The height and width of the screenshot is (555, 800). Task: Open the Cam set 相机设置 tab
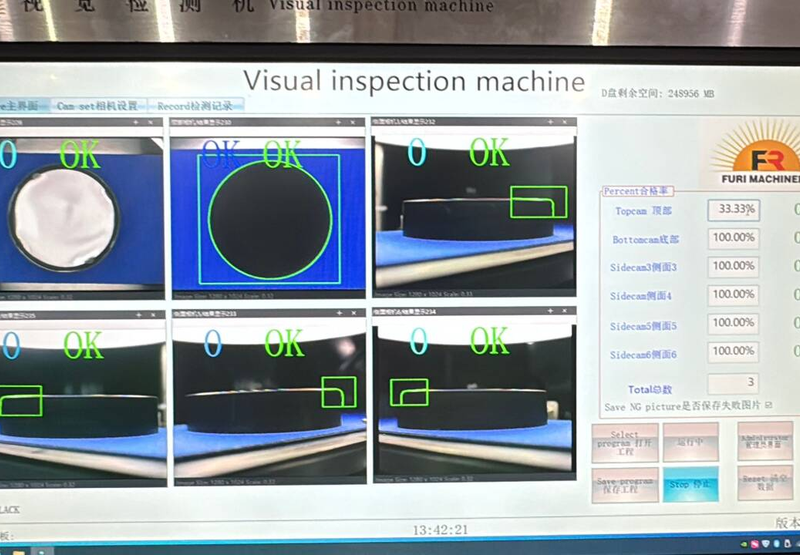click(98, 106)
